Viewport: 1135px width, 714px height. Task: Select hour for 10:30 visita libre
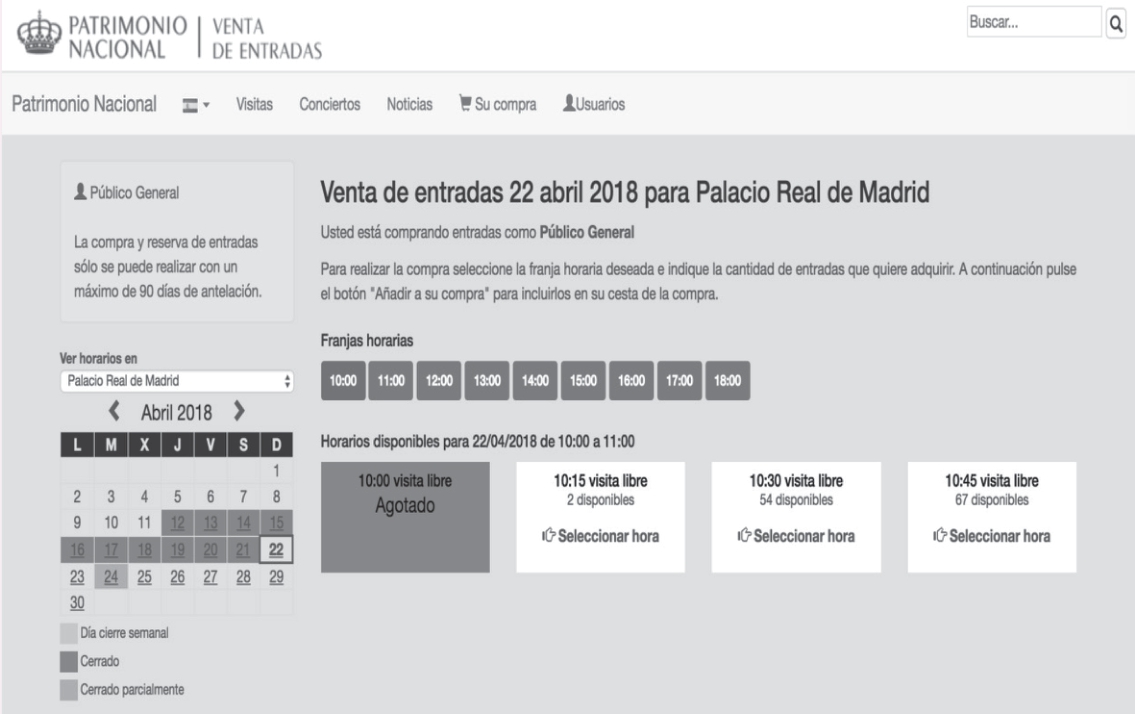[x=796, y=535]
